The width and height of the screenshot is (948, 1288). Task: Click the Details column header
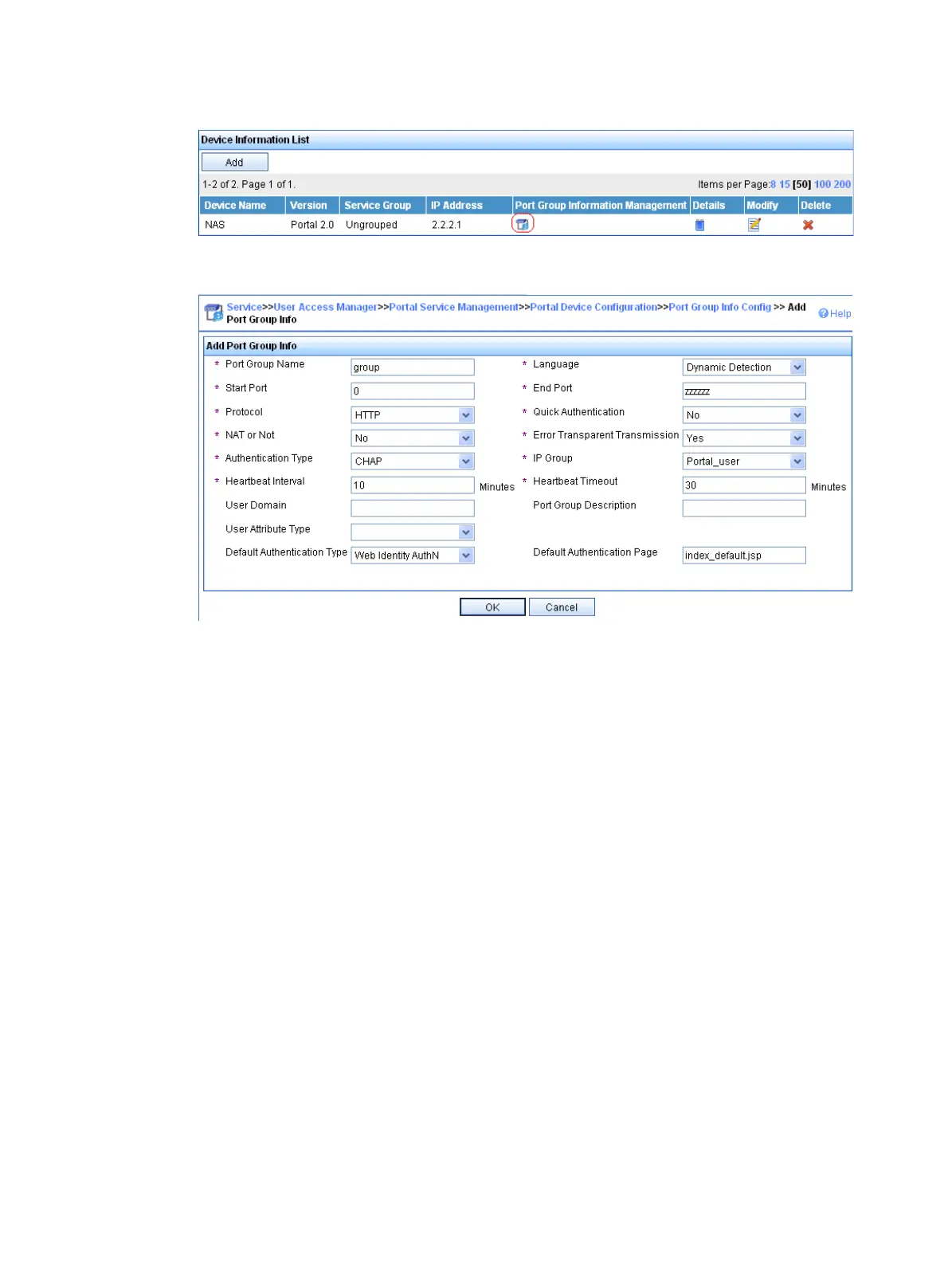716,206
